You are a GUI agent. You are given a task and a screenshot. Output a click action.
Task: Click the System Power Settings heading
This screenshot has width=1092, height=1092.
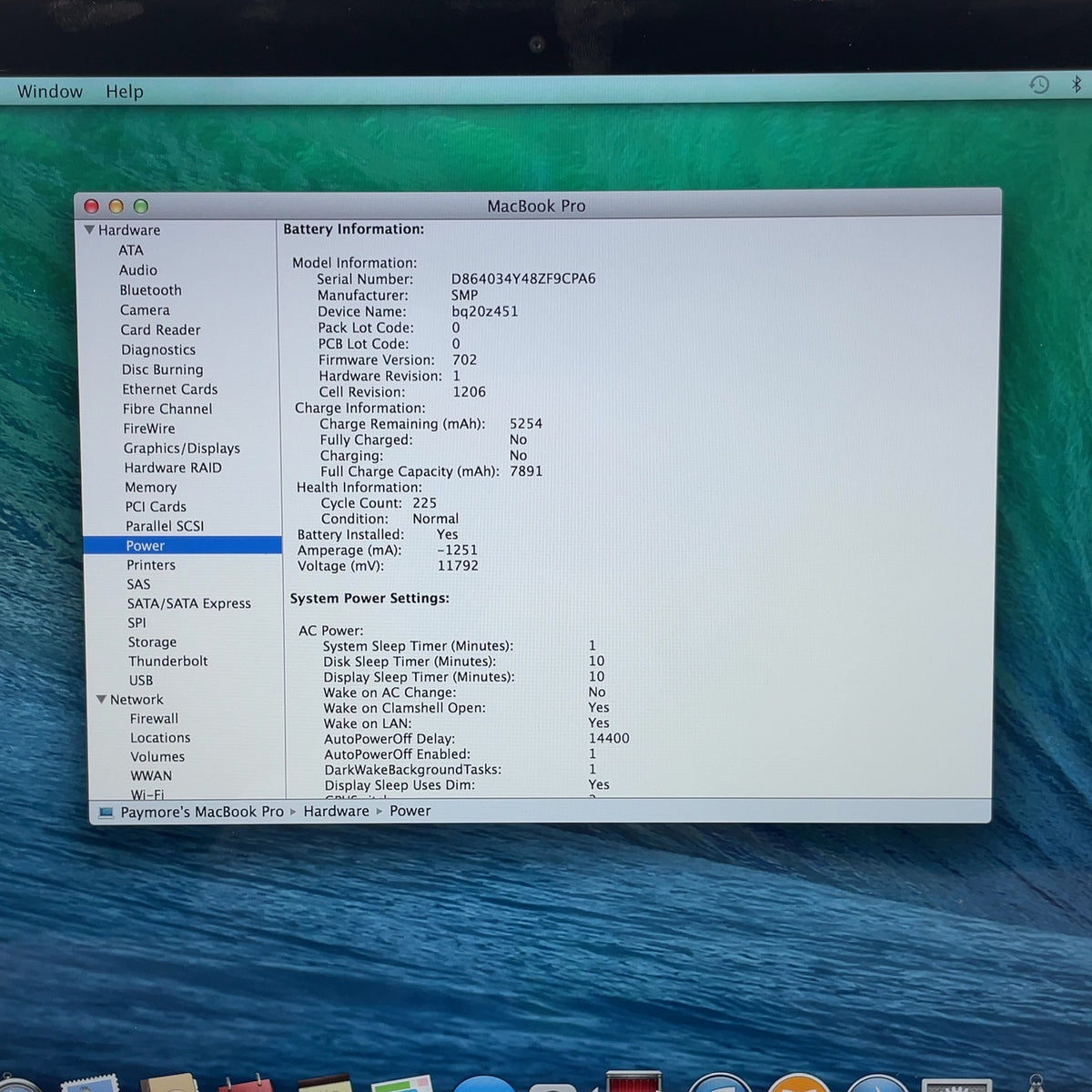[369, 599]
